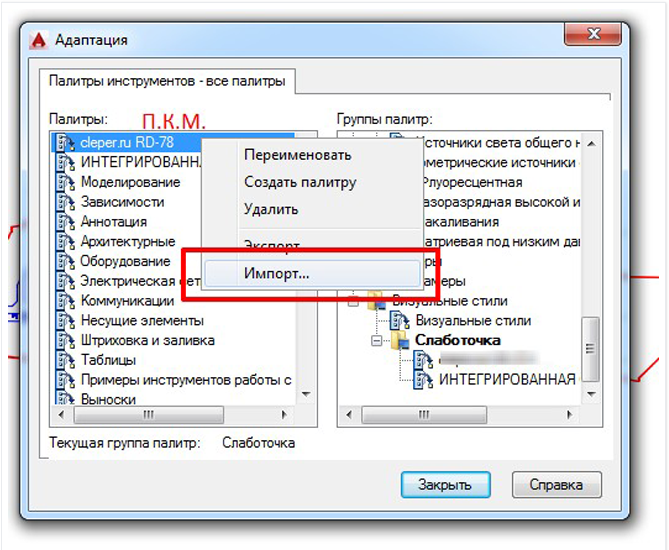
Task: Open the Палитры инструментов - все палитры tab
Action: [x=166, y=80]
